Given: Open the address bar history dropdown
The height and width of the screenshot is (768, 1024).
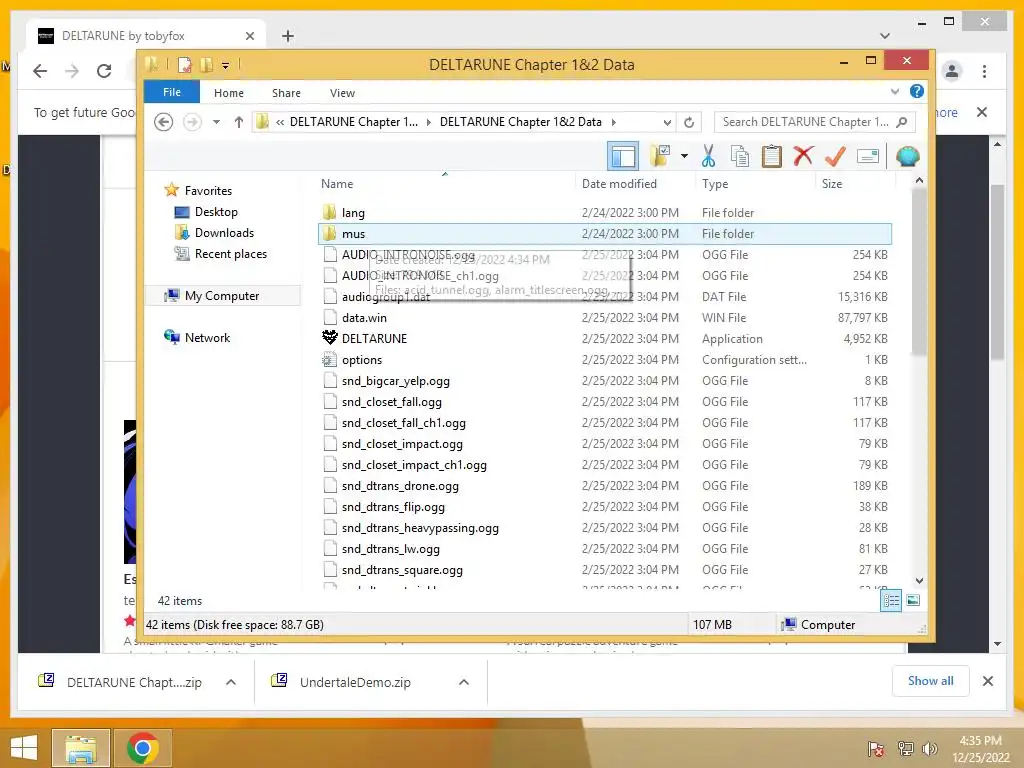Looking at the screenshot, I should point(667,122).
